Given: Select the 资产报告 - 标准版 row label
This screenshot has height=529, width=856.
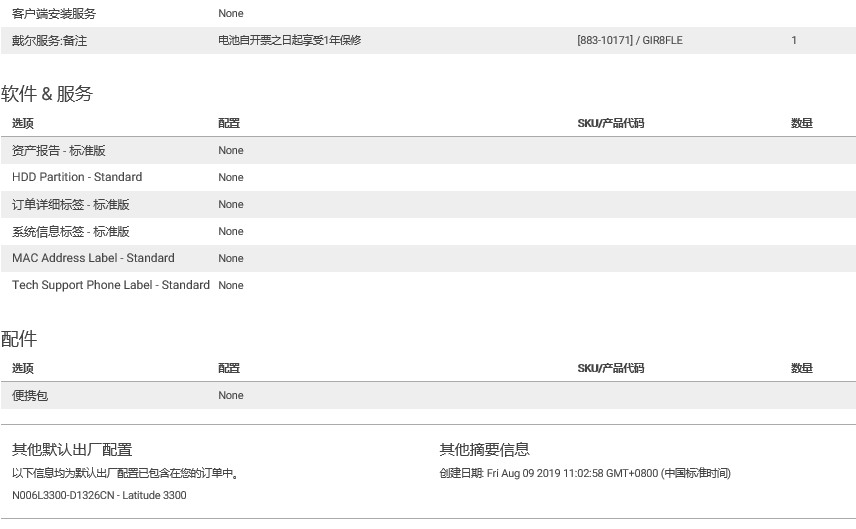Looking at the screenshot, I should pos(58,150).
